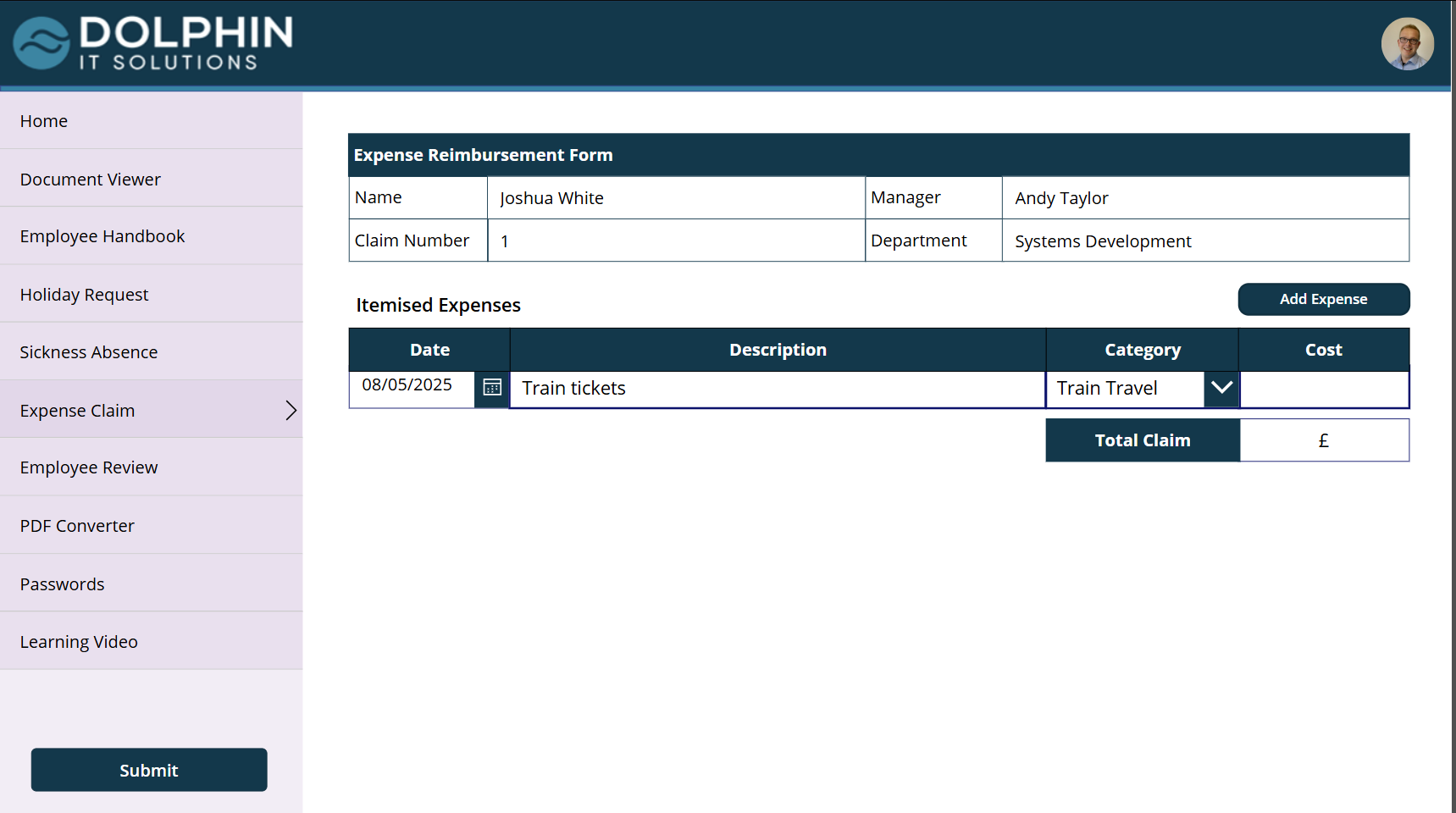The width and height of the screenshot is (1456, 813).
Task: Open the Holiday Request page
Action: pos(85,295)
